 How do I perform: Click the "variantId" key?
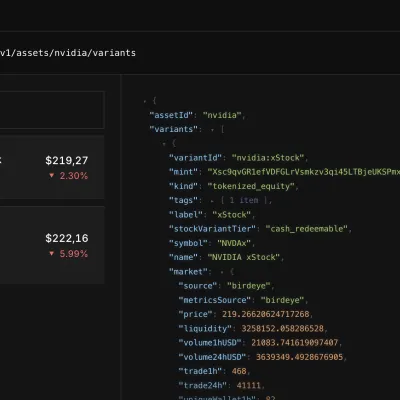pos(195,158)
